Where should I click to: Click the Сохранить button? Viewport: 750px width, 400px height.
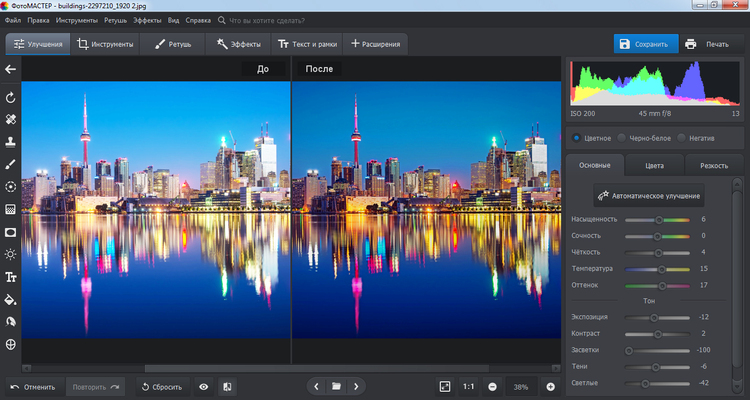point(645,44)
